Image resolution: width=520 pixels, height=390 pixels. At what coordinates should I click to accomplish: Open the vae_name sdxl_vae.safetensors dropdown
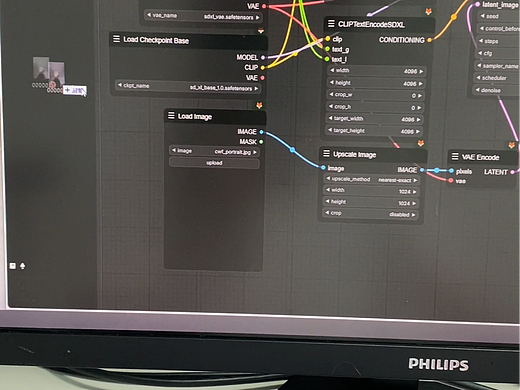point(203,16)
